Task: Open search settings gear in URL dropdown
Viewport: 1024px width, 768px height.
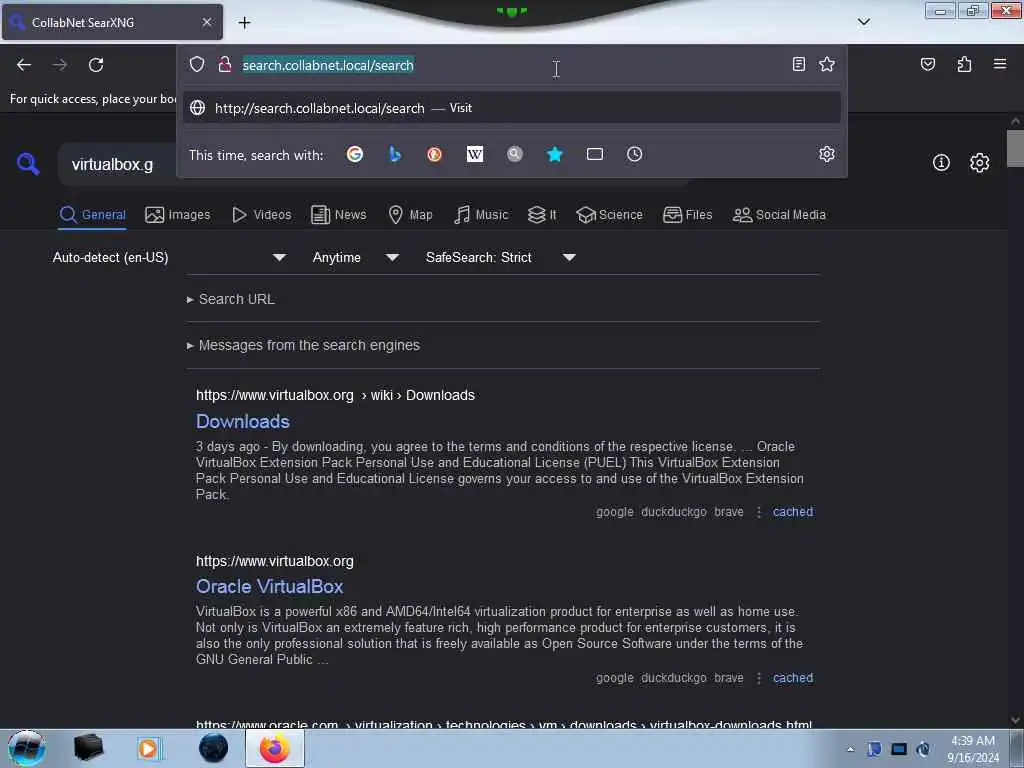Action: 827,154
